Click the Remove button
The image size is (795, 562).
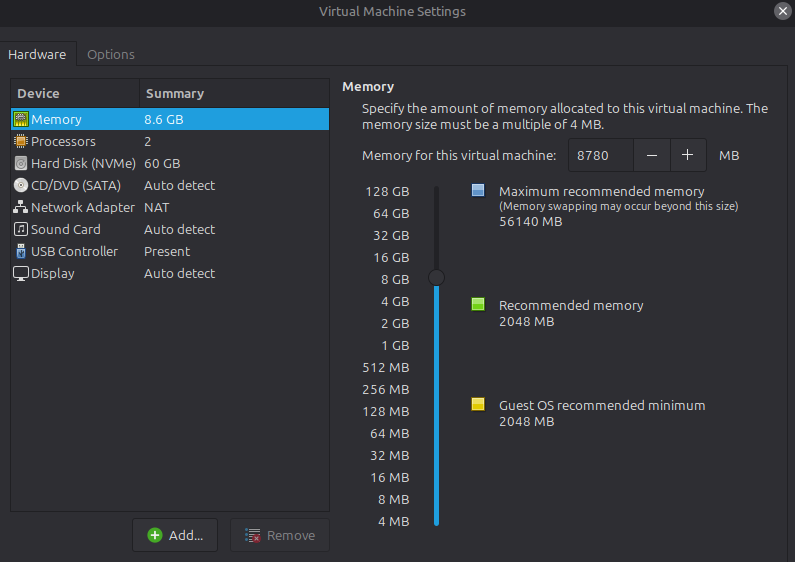click(280, 535)
